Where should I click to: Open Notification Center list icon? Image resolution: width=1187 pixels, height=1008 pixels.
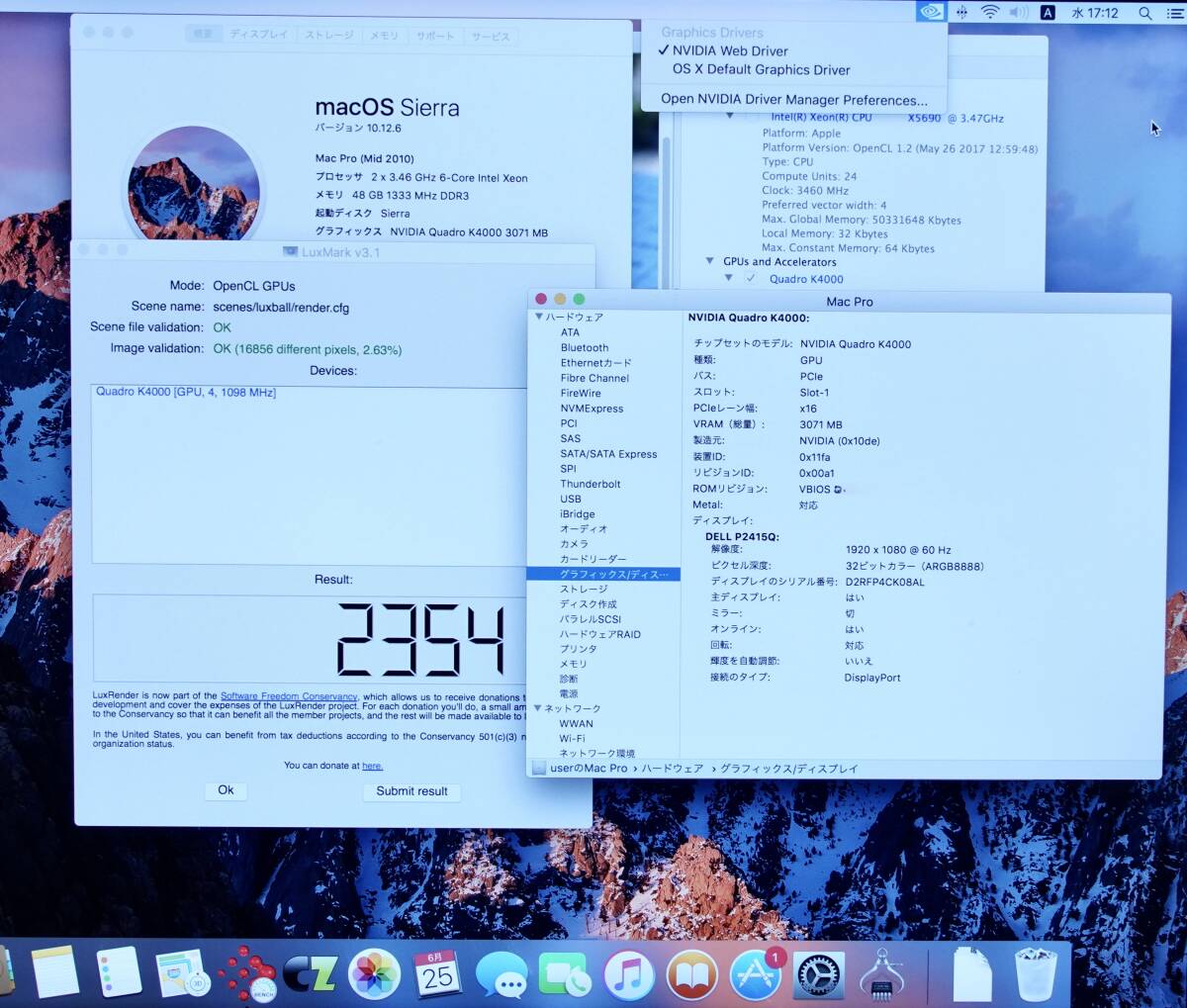coord(1174,13)
